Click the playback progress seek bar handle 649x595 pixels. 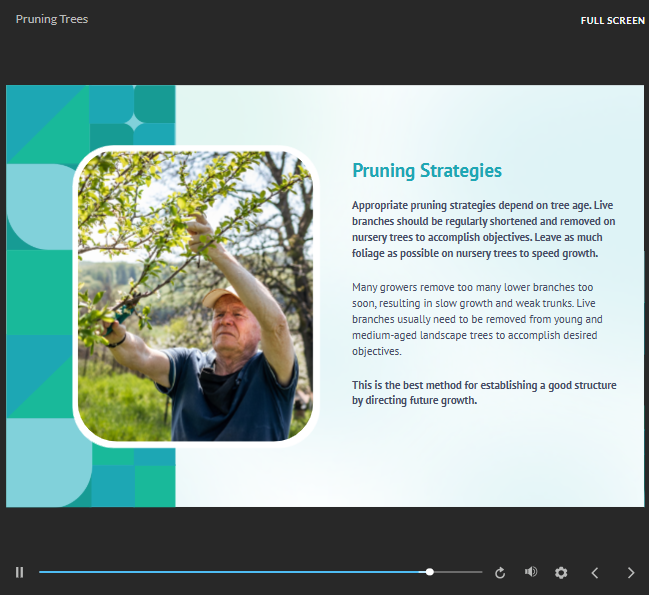pyautogui.click(x=430, y=572)
